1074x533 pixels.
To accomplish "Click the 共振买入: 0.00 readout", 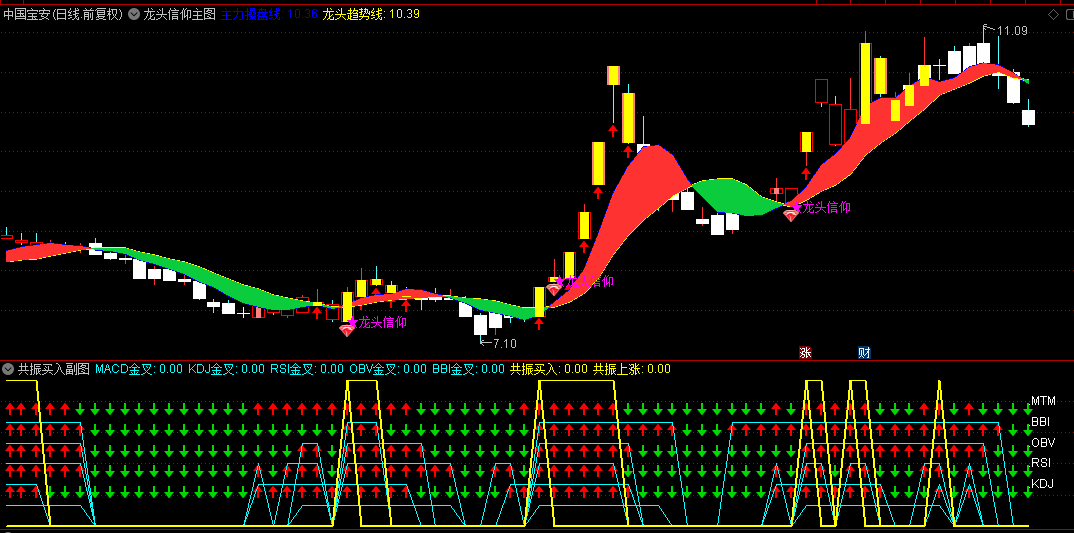I will click(x=549, y=369).
